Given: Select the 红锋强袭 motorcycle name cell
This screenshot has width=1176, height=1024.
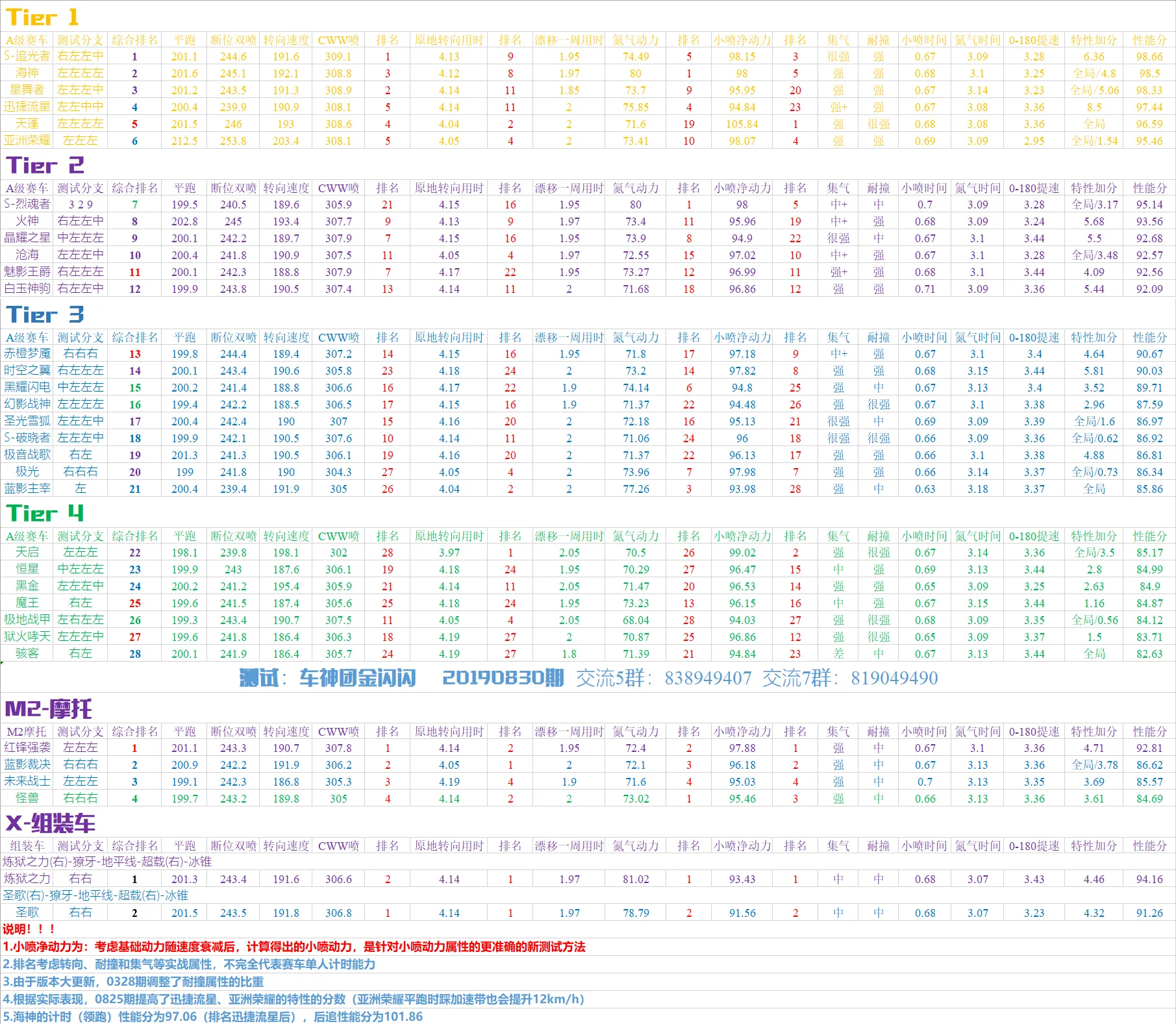Looking at the screenshot, I should [x=27, y=748].
